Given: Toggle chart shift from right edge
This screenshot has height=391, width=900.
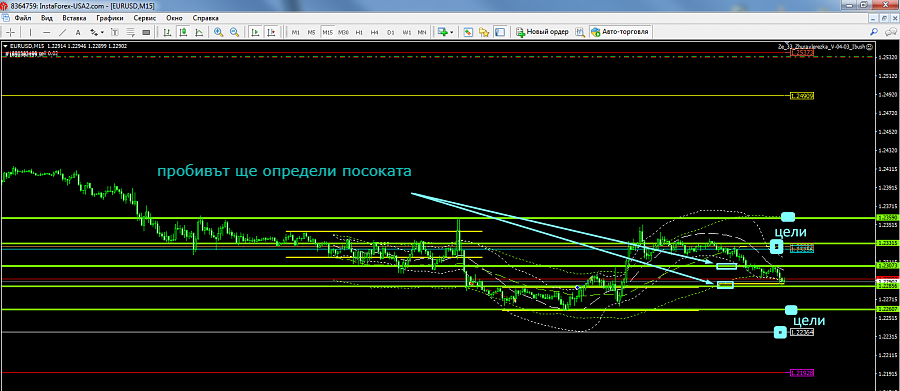Looking at the screenshot, I should pos(271,32).
